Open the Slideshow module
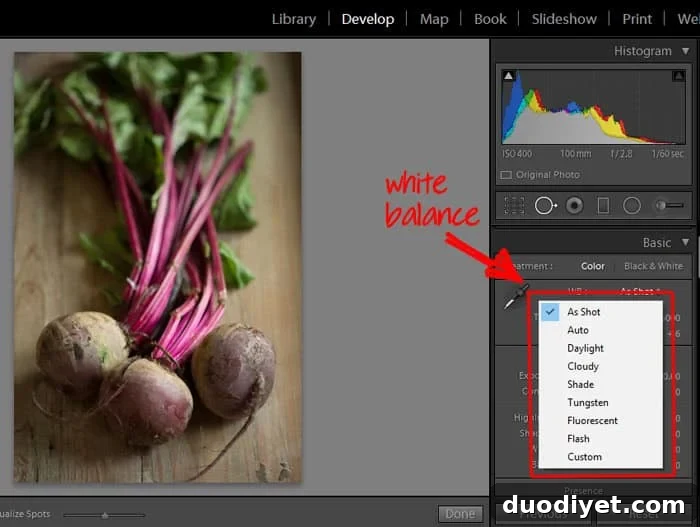The image size is (700, 527). click(x=564, y=19)
